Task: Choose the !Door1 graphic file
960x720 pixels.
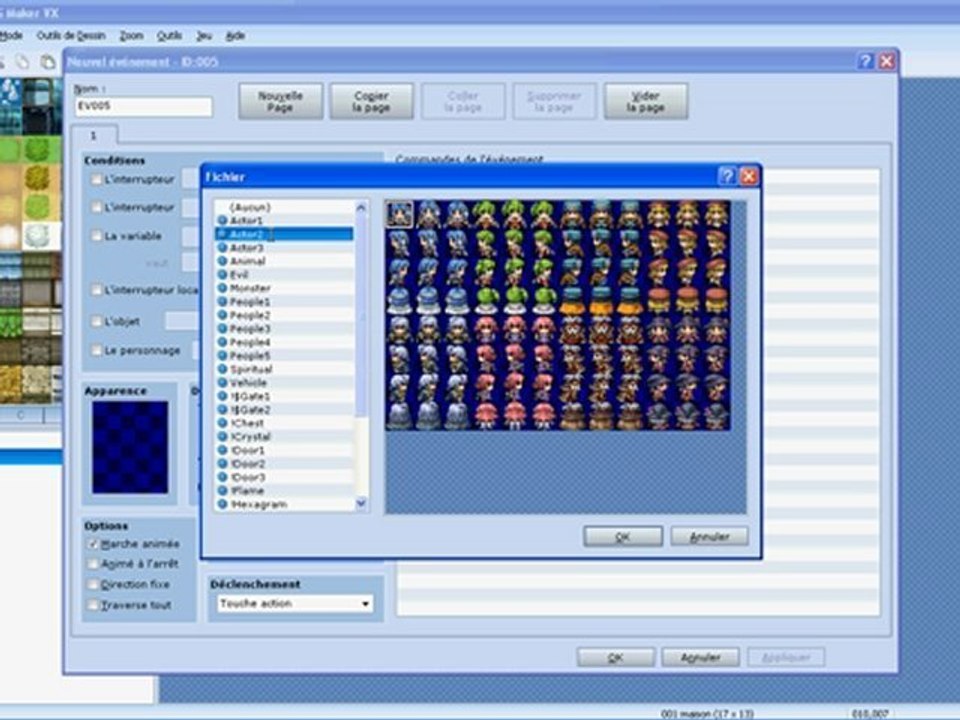Action: [284, 449]
